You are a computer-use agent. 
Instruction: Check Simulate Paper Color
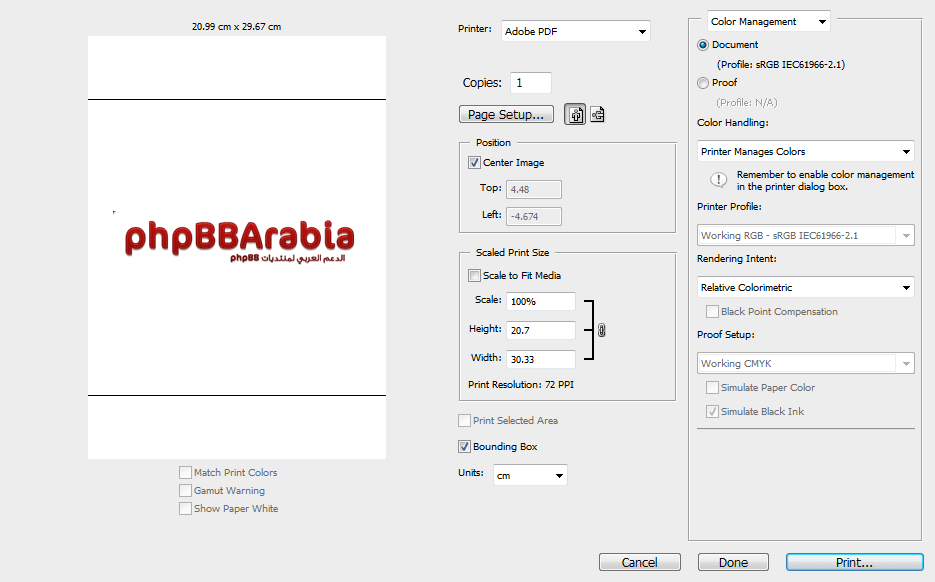click(712, 388)
